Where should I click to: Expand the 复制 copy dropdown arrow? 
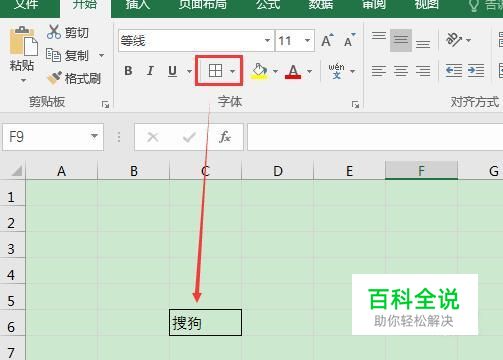[x=101, y=55]
